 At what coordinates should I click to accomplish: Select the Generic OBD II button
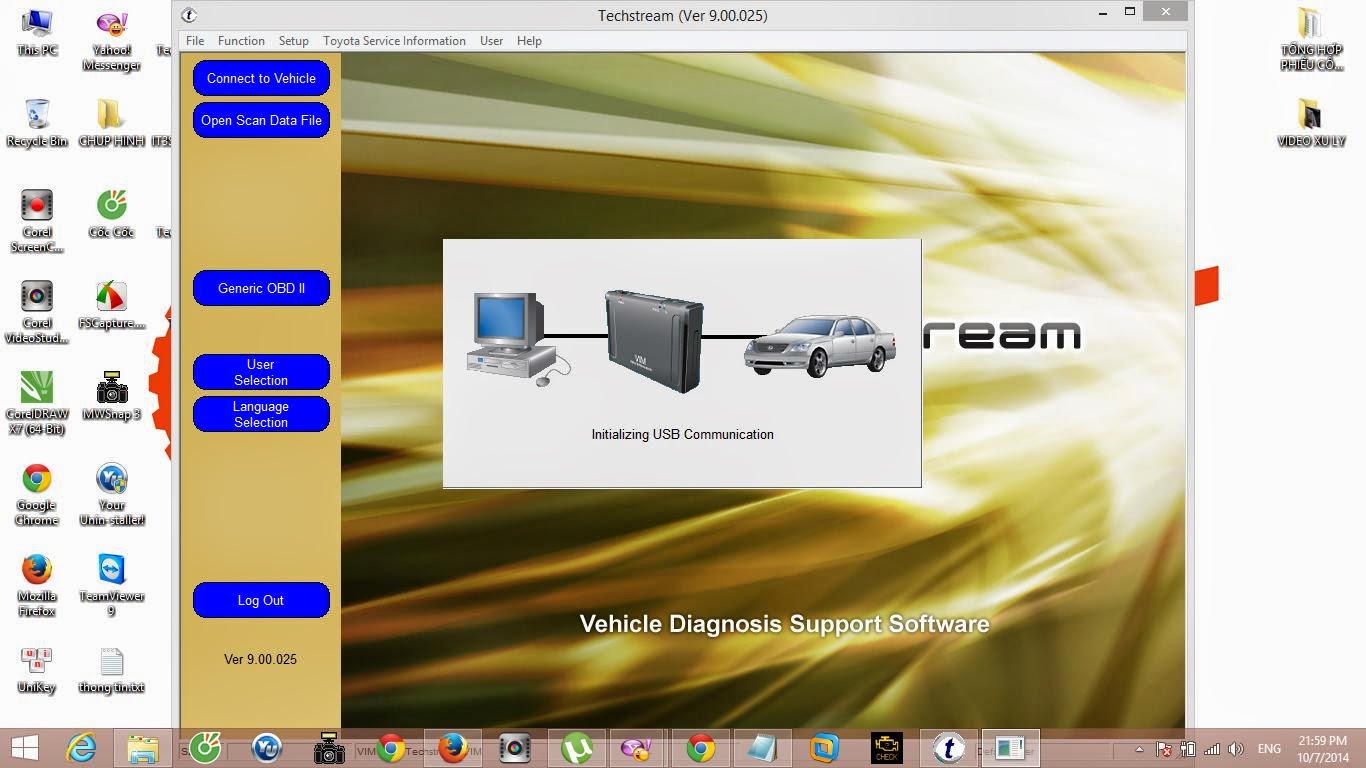(x=261, y=288)
